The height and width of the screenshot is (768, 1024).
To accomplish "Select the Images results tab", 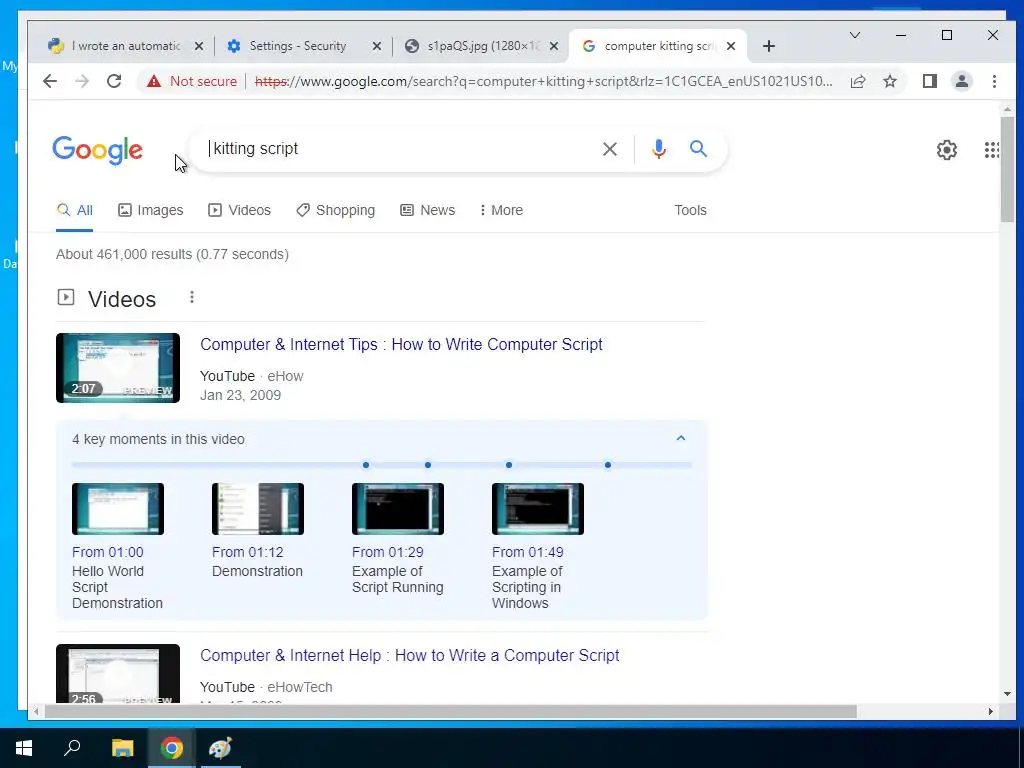I will click(x=151, y=210).
